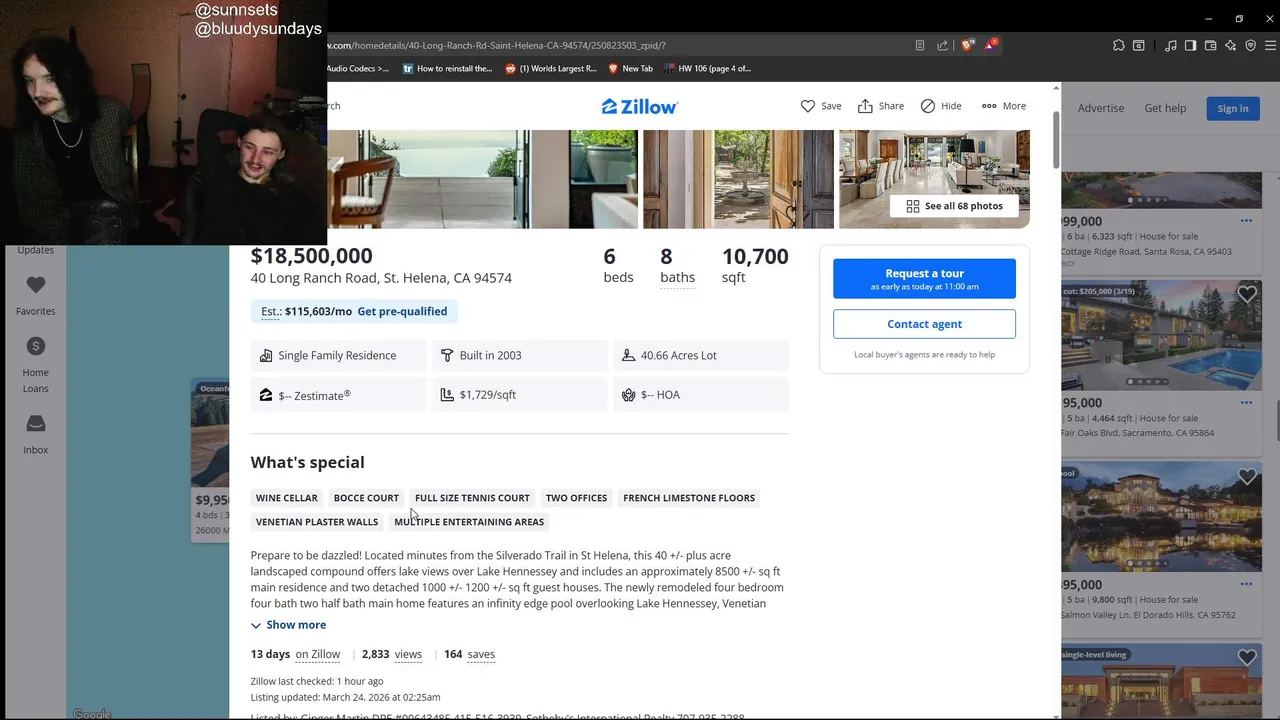Click Request a tour button

(x=924, y=279)
